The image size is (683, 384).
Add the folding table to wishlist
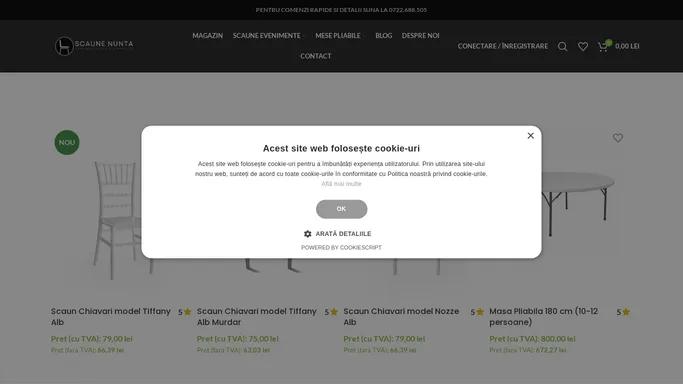[618, 138]
